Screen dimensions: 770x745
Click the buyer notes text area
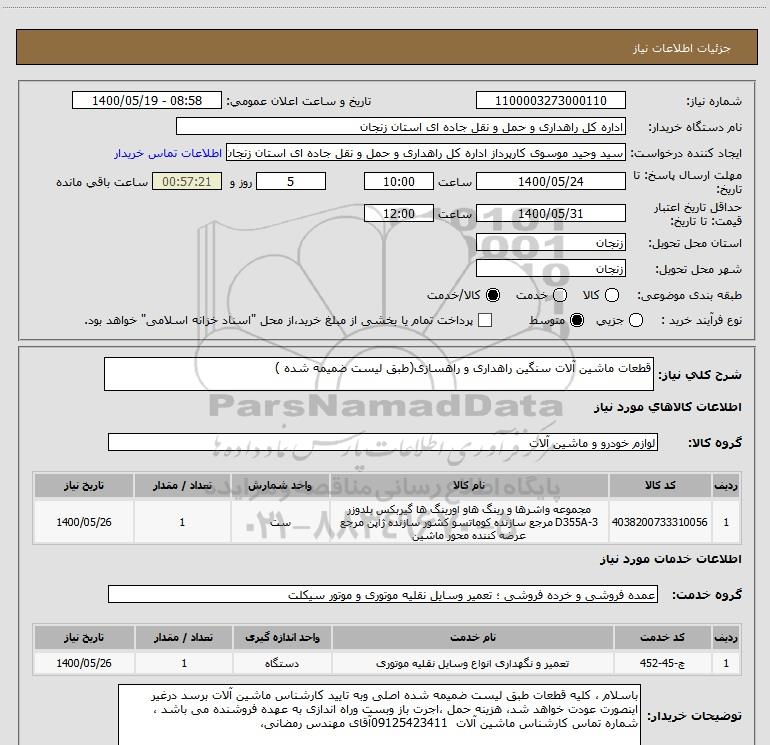(x=379, y=715)
